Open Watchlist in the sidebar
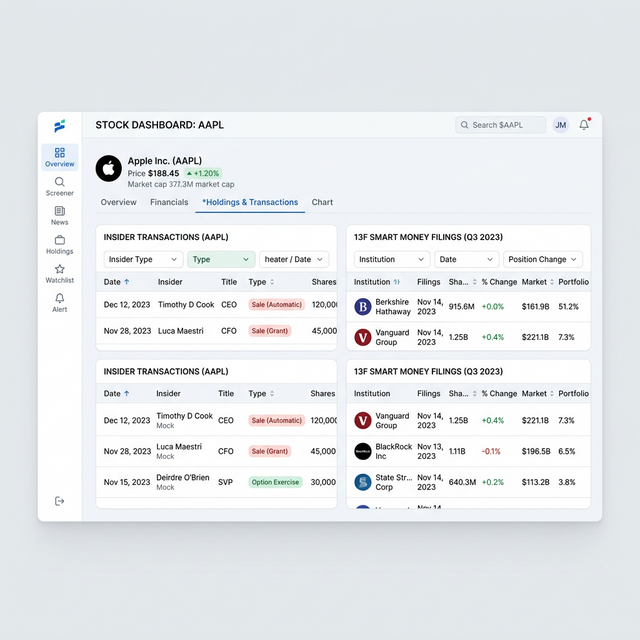640x640 pixels. (60, 274)
